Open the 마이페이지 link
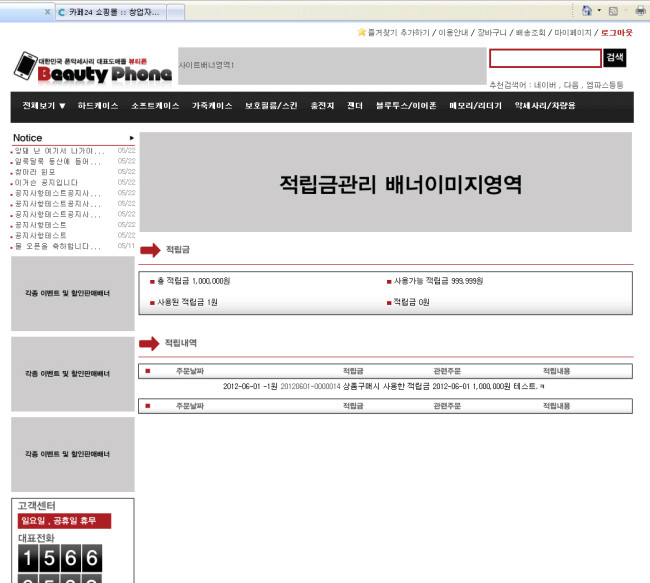The image size is (650, 583). [x=573, y=32]
